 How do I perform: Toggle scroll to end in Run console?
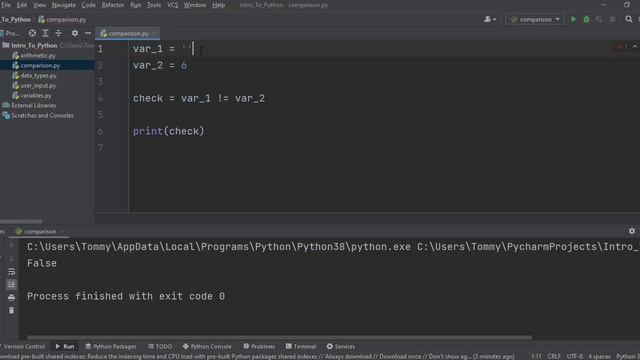point(11,284)
